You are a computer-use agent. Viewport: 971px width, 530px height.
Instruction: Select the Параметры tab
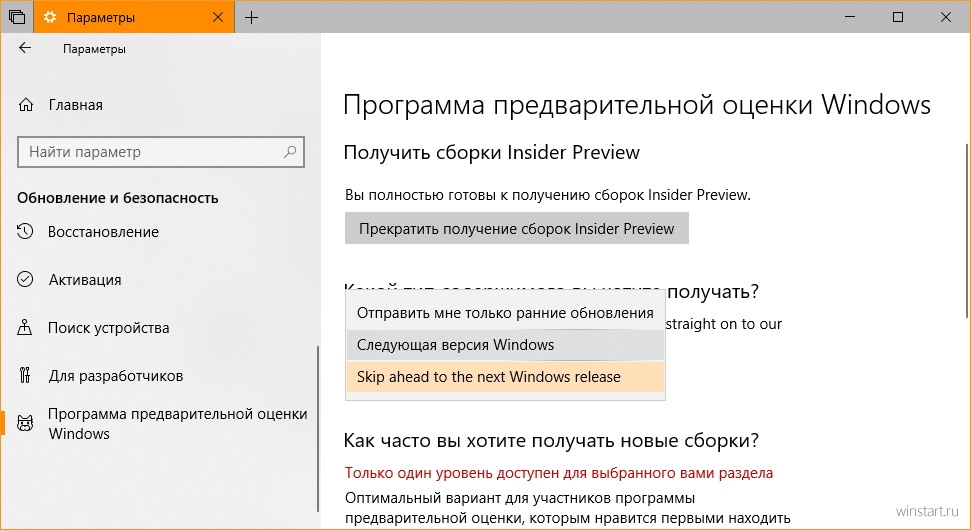134,17
